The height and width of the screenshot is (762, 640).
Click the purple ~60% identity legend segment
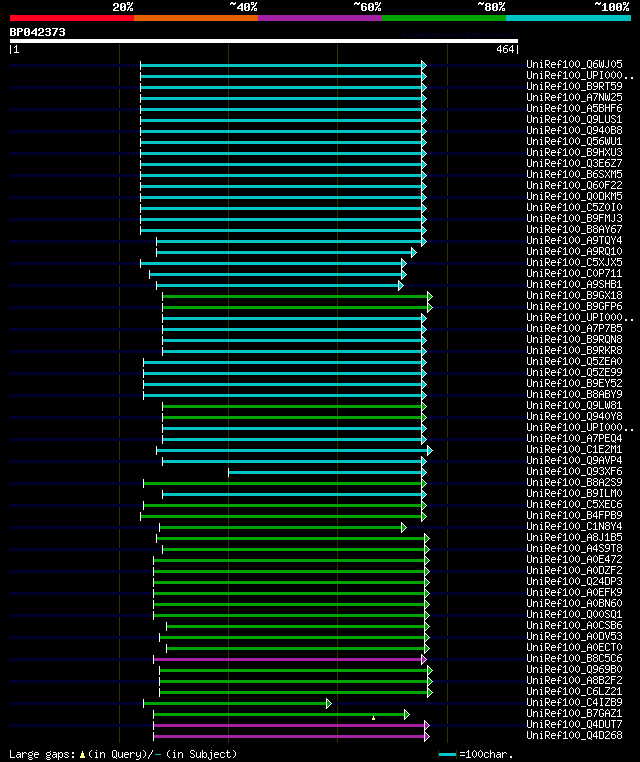click(x=320, y=18)
